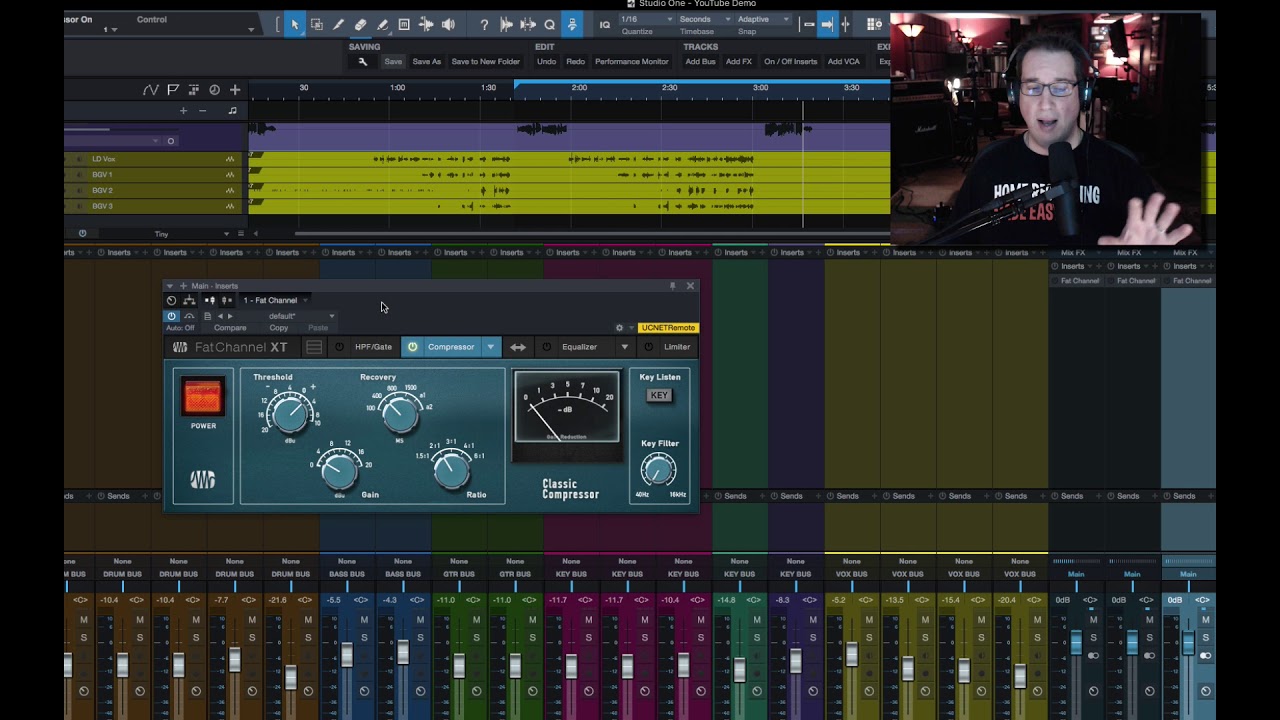Select the Bend tool
Screen dimensions: 1280x720
pyautogui.click(x=426, y=24)
